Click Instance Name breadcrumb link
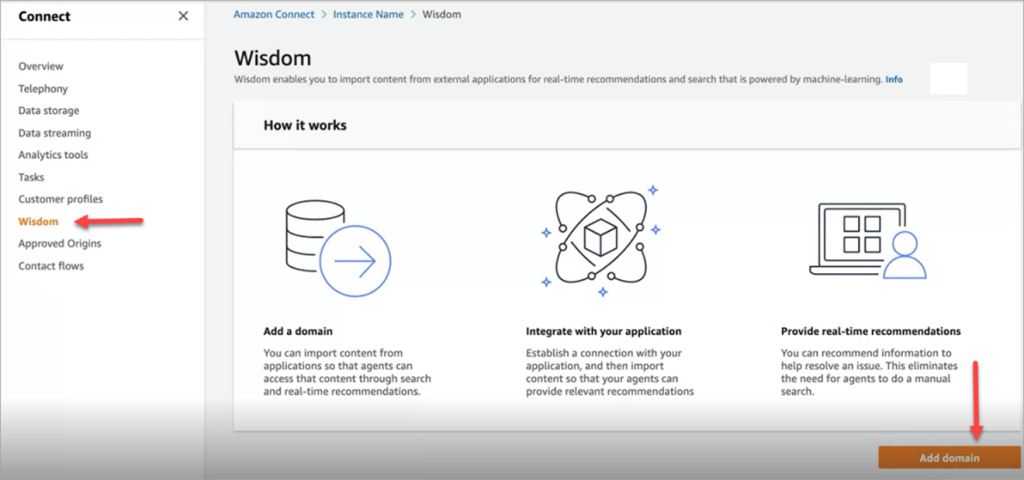This screenshot has width=1024, height=480. [368, 14]
